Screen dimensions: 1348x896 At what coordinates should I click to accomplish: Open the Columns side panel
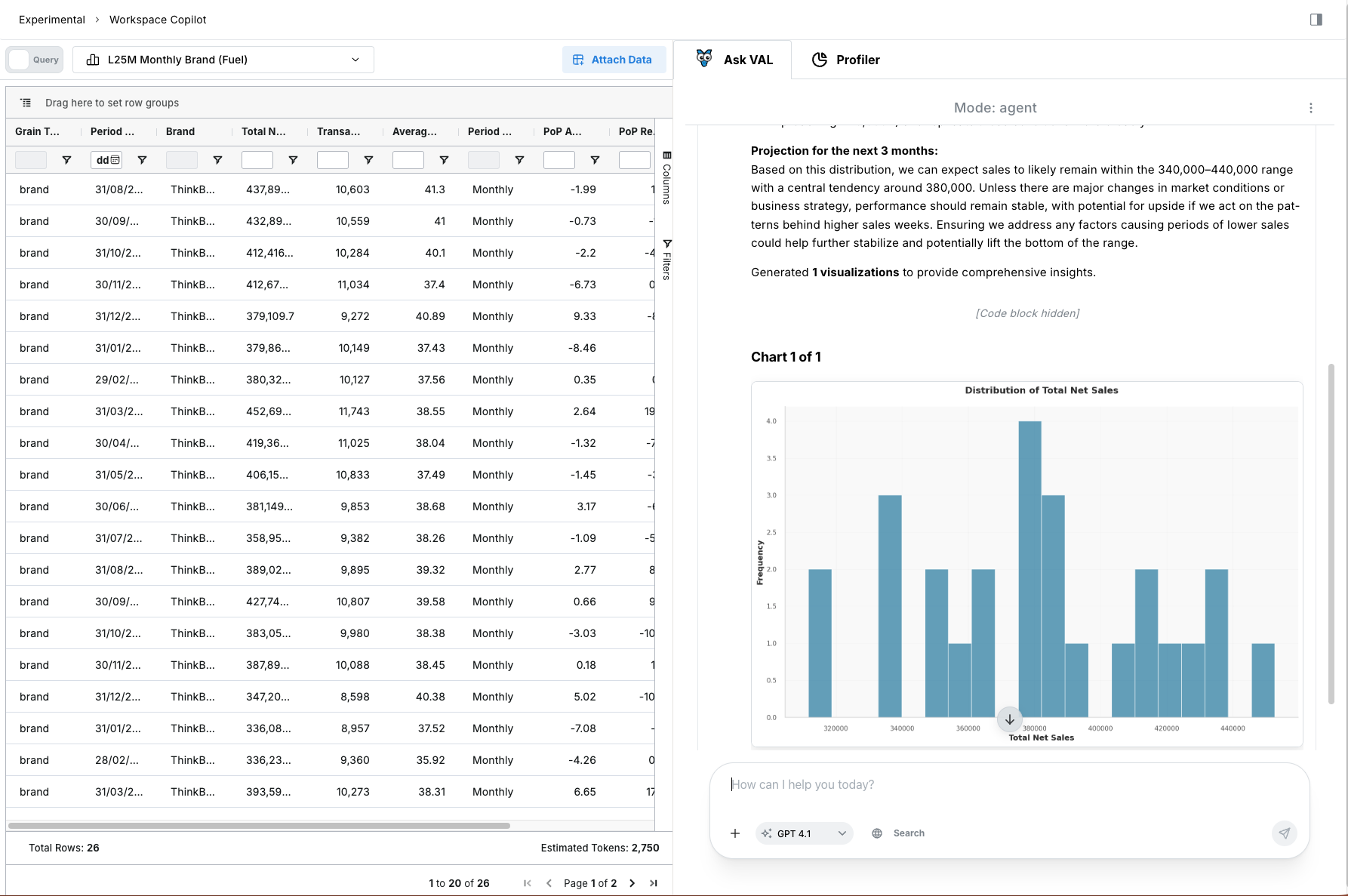[x=666, y=178]
